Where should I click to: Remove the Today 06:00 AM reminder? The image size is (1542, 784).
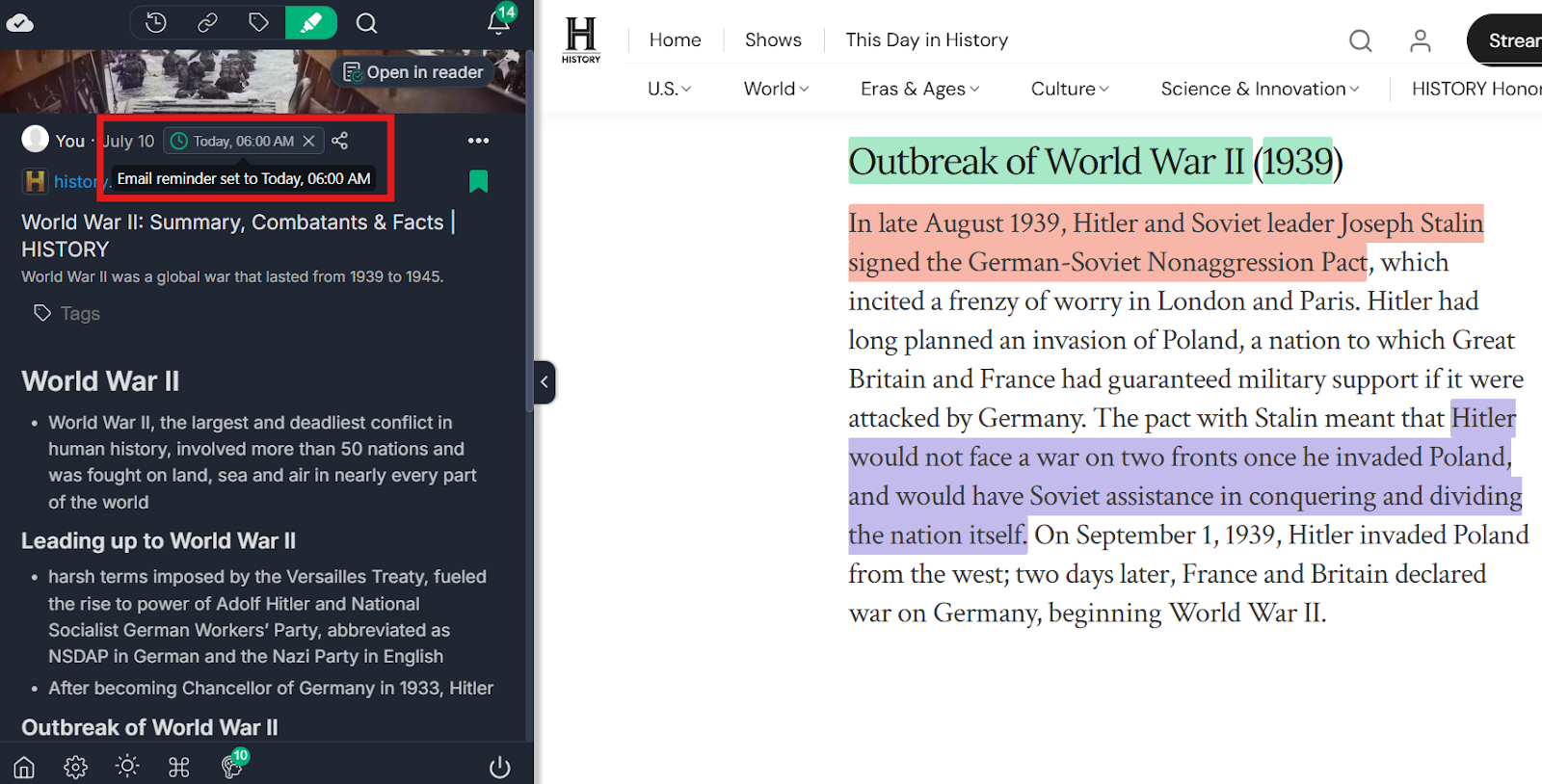click(308, 141)
